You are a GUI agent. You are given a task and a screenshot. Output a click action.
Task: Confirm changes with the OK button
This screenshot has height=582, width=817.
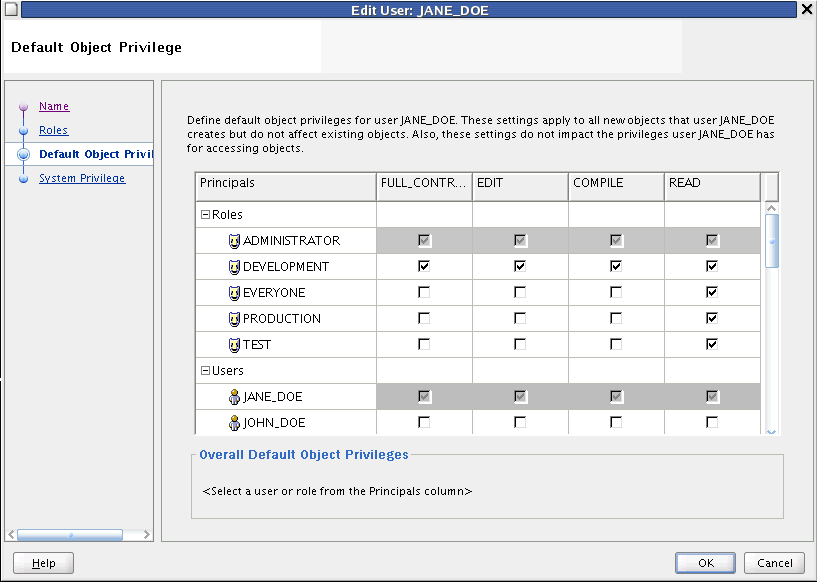(x=705, y=562)
